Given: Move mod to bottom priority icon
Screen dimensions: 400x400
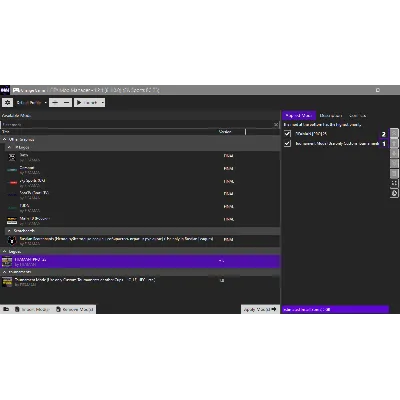Looking at the screenshot, I should tap(394, 163).
